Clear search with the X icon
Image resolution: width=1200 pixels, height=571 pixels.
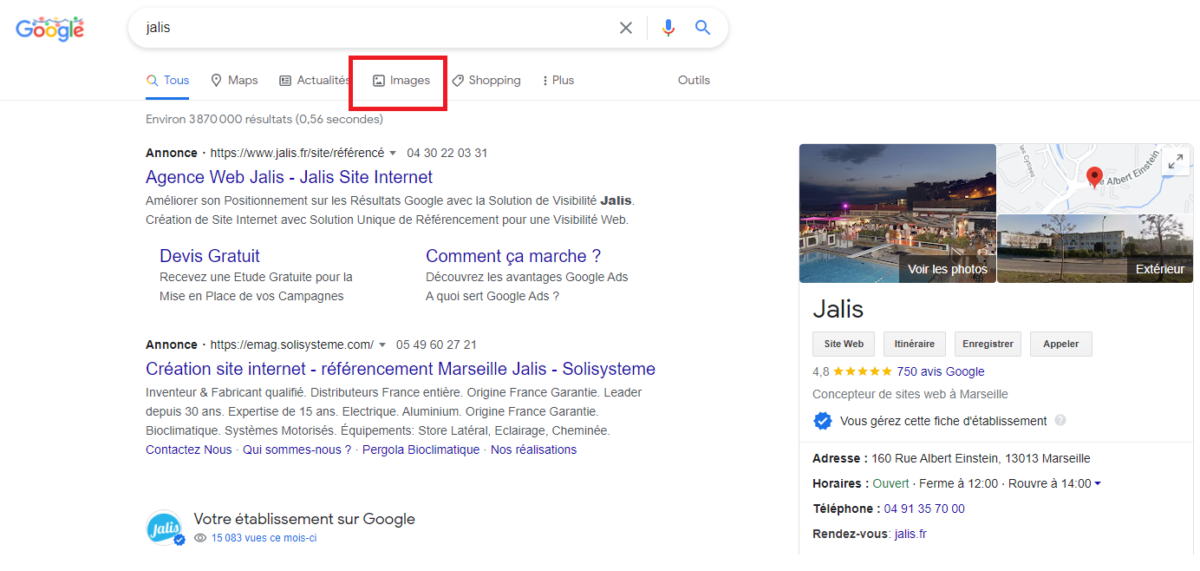point(626,28)
